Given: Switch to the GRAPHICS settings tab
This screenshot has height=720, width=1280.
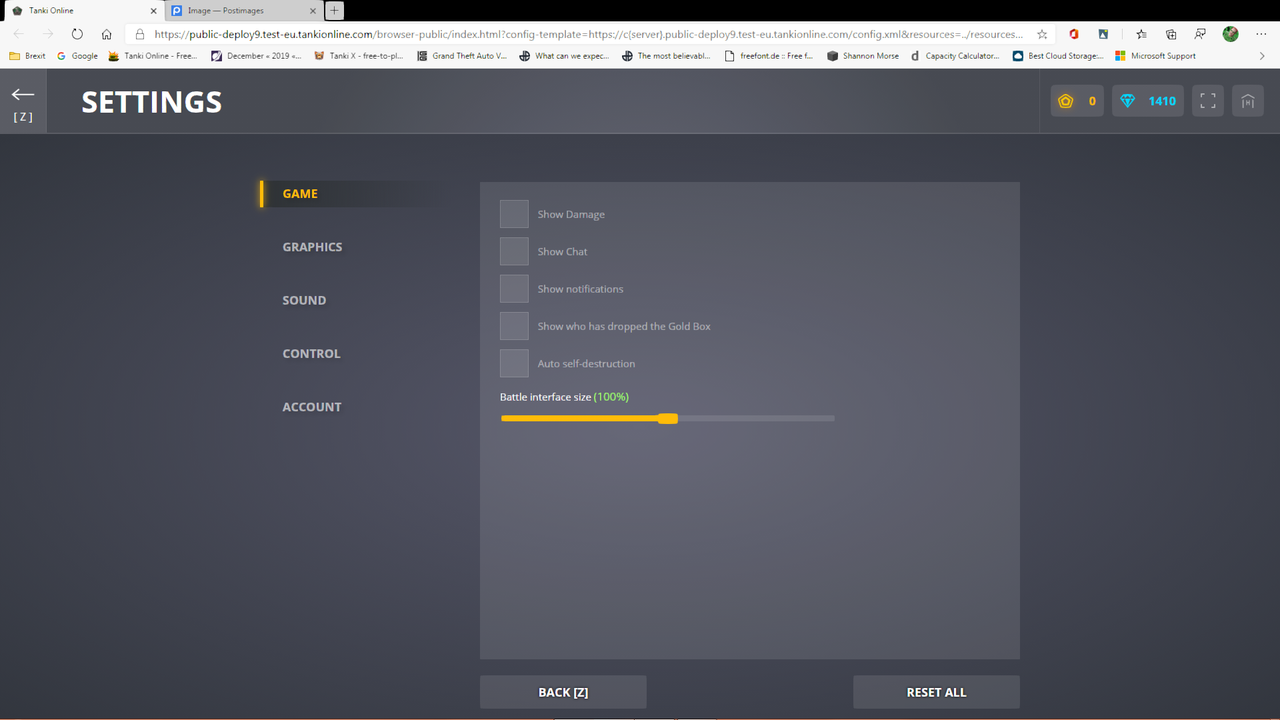Looking at the screenshot, I should [x=312, y=247].
